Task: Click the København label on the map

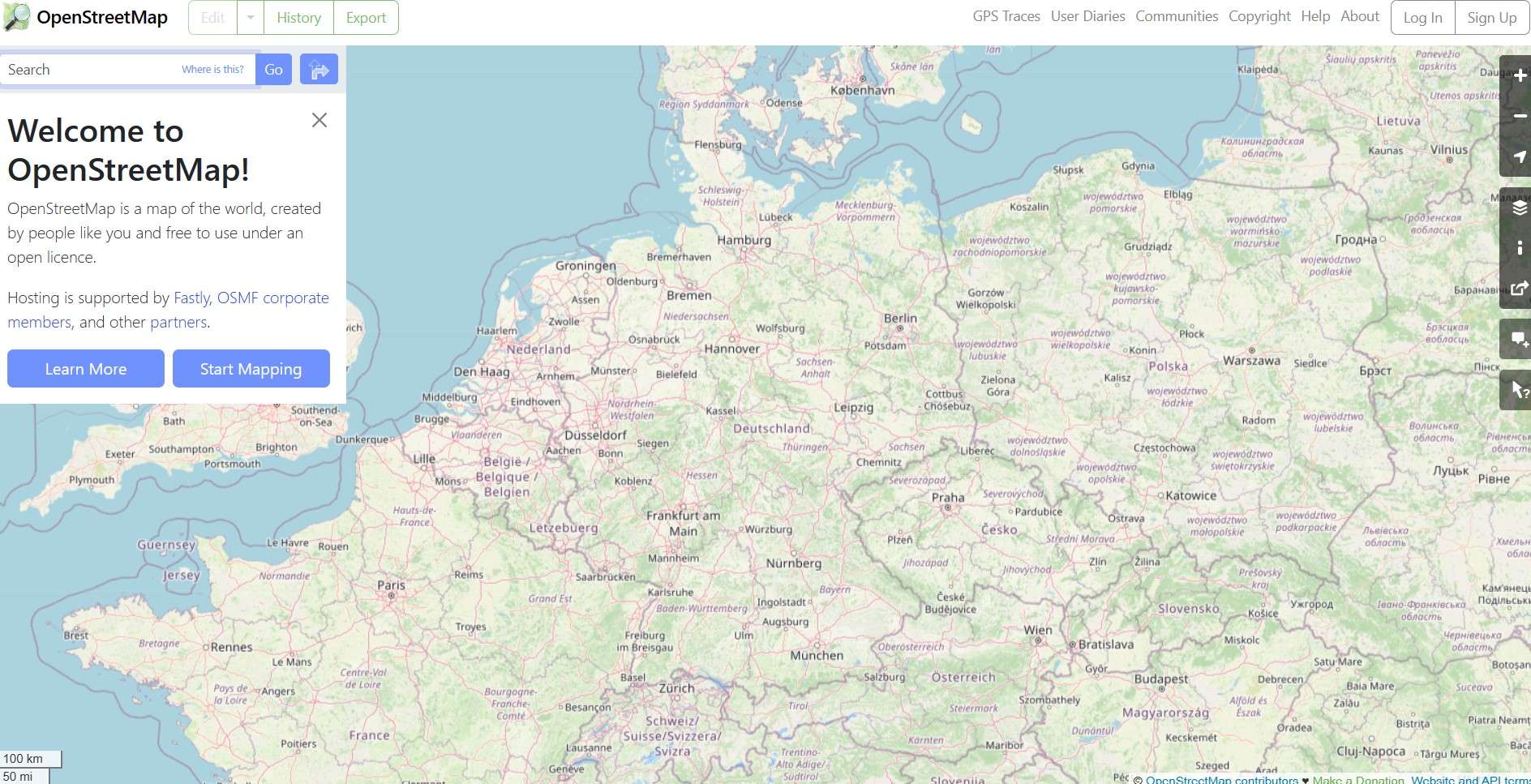Action: pyautogui.click(x=862, y=90)
